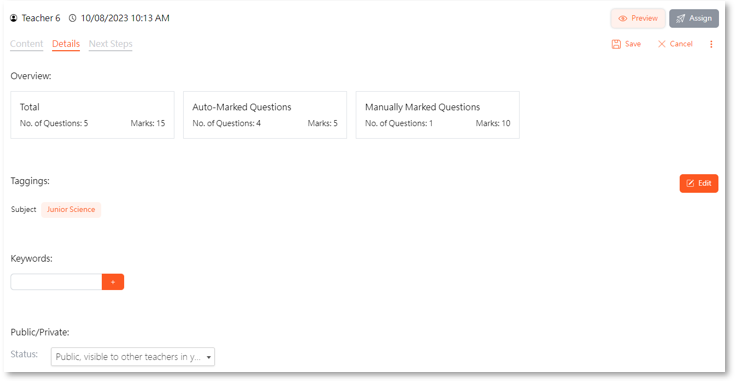Screen dimensions: 735x381
Task: Click the eye icon on Preview button
Action: pos(622,19)
